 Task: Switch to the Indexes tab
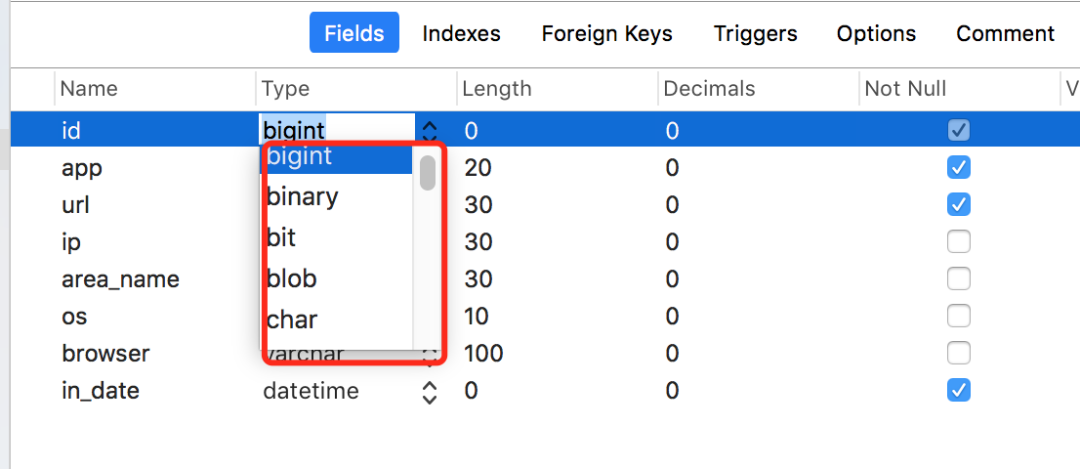[x=461, y=34]
